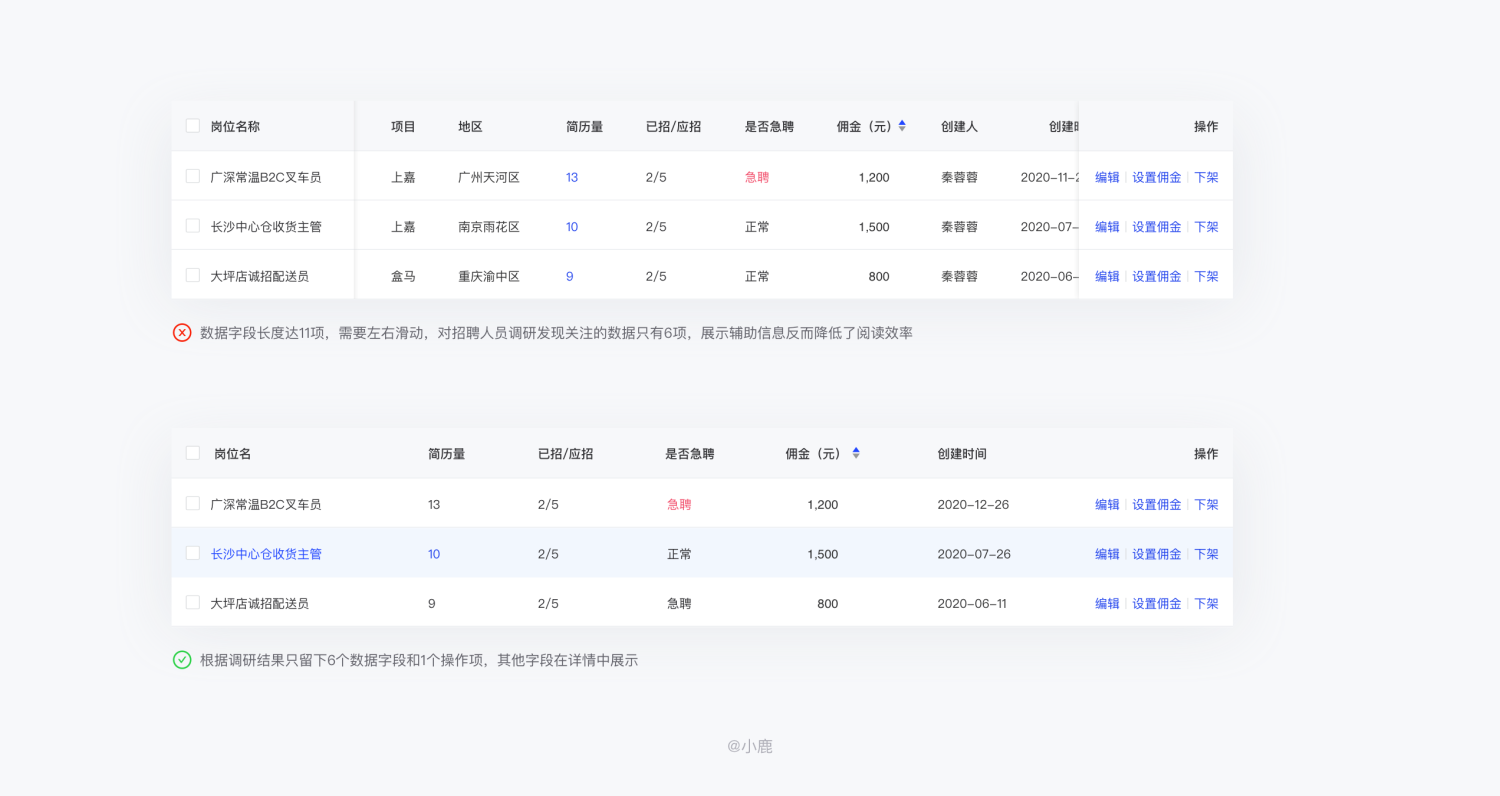Click the 地区 column header

pos(470,127)
